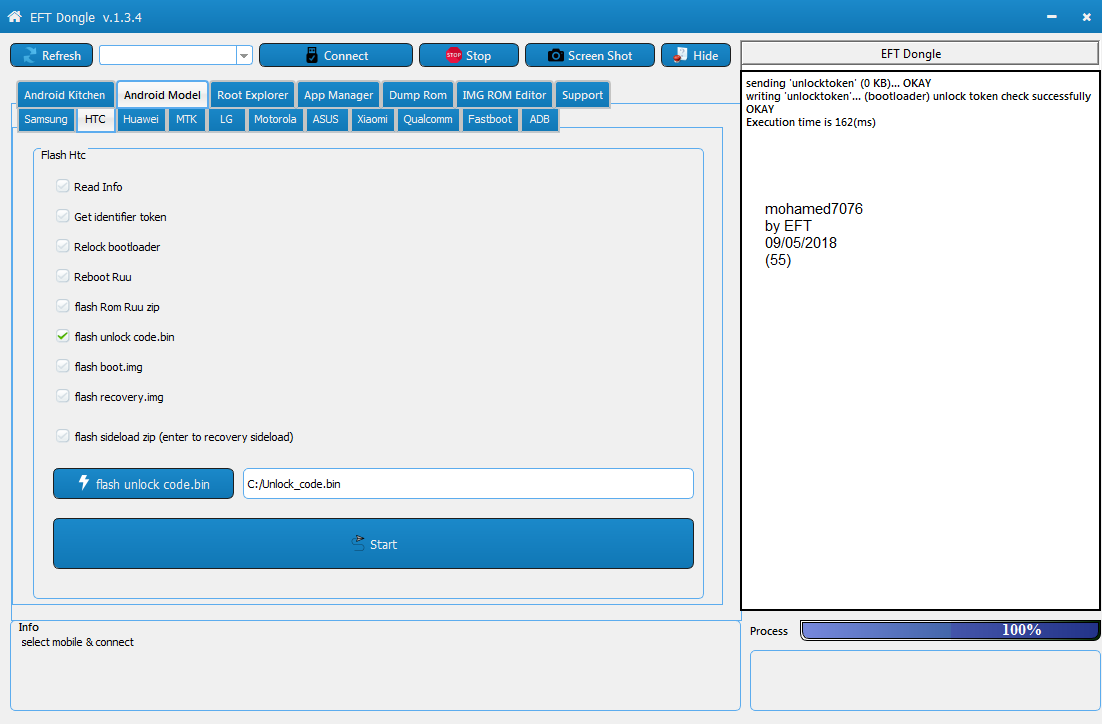Click the Stop button
The width and height of the screenshot is (1102, 724).
[469, 56]
